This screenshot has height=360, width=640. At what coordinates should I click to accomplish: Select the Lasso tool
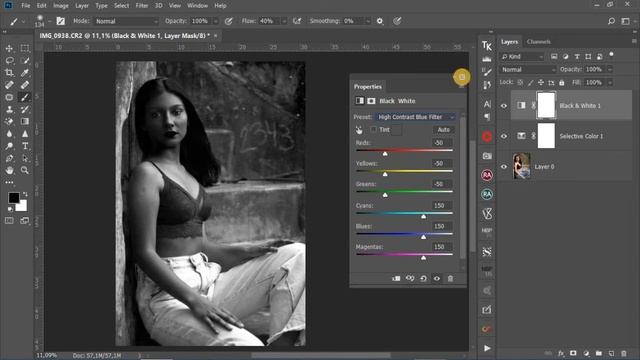coord(9,60)
